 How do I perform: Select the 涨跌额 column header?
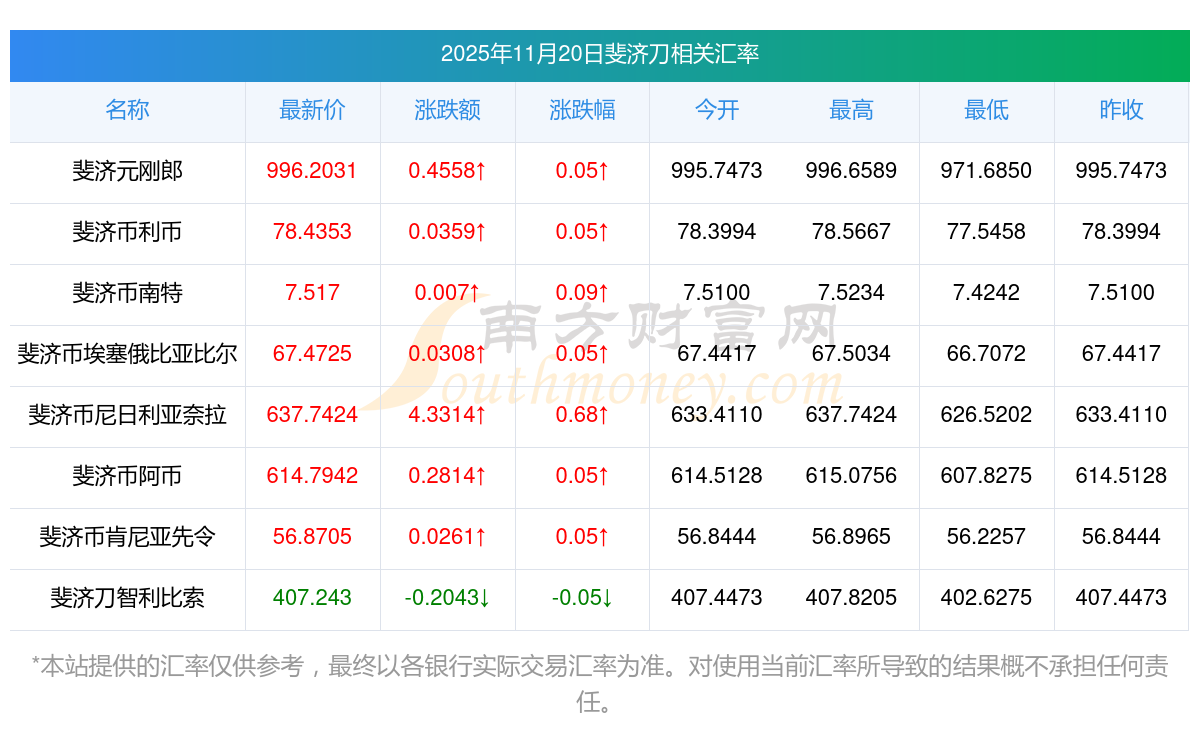[447, 110]
